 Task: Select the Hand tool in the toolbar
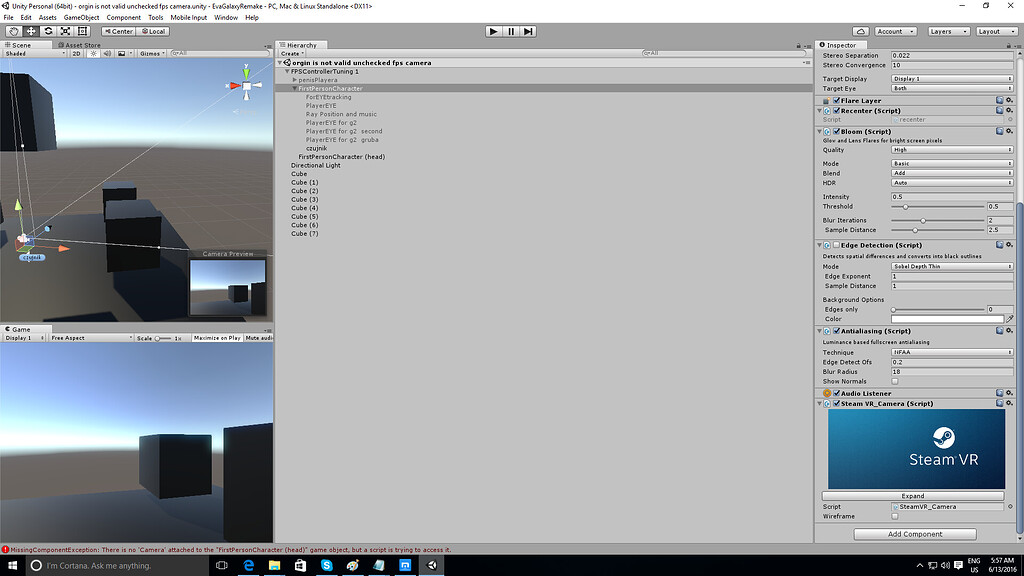click(12, 31)
